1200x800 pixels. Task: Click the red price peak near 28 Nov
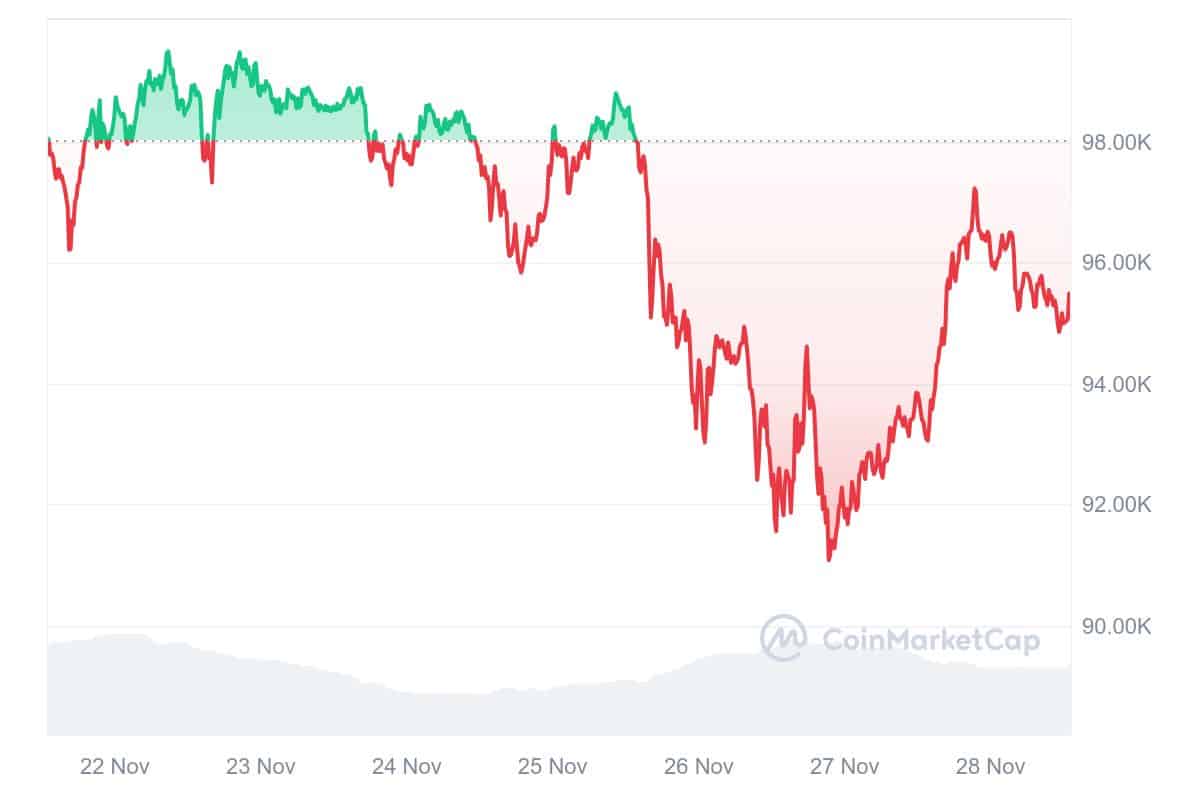(x=974, y=189)
